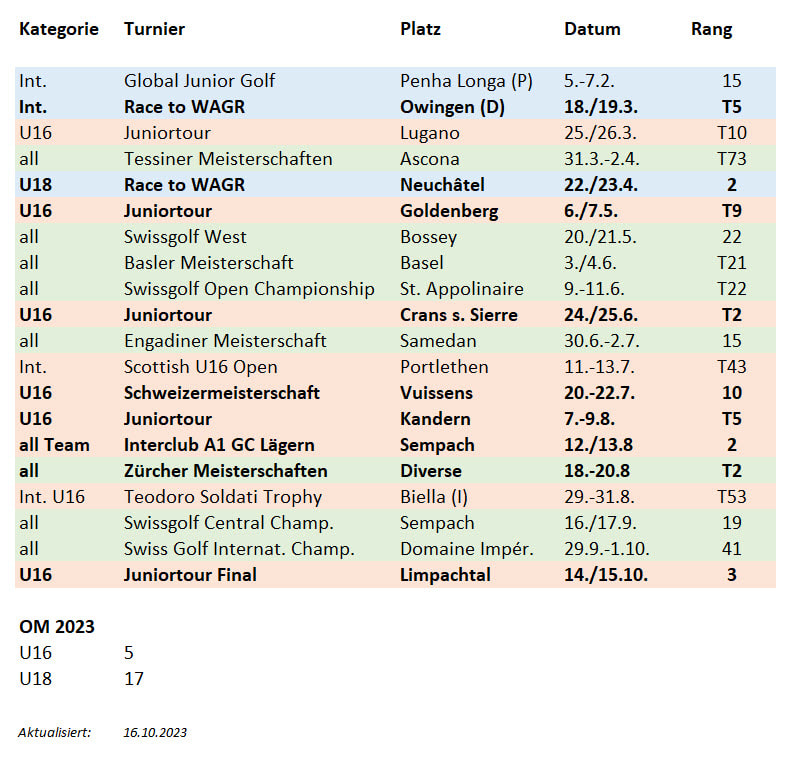Select the Juniortour Final row
Image resolution: width=805 pixels, height=759 pixels.
tap(395, 575)
